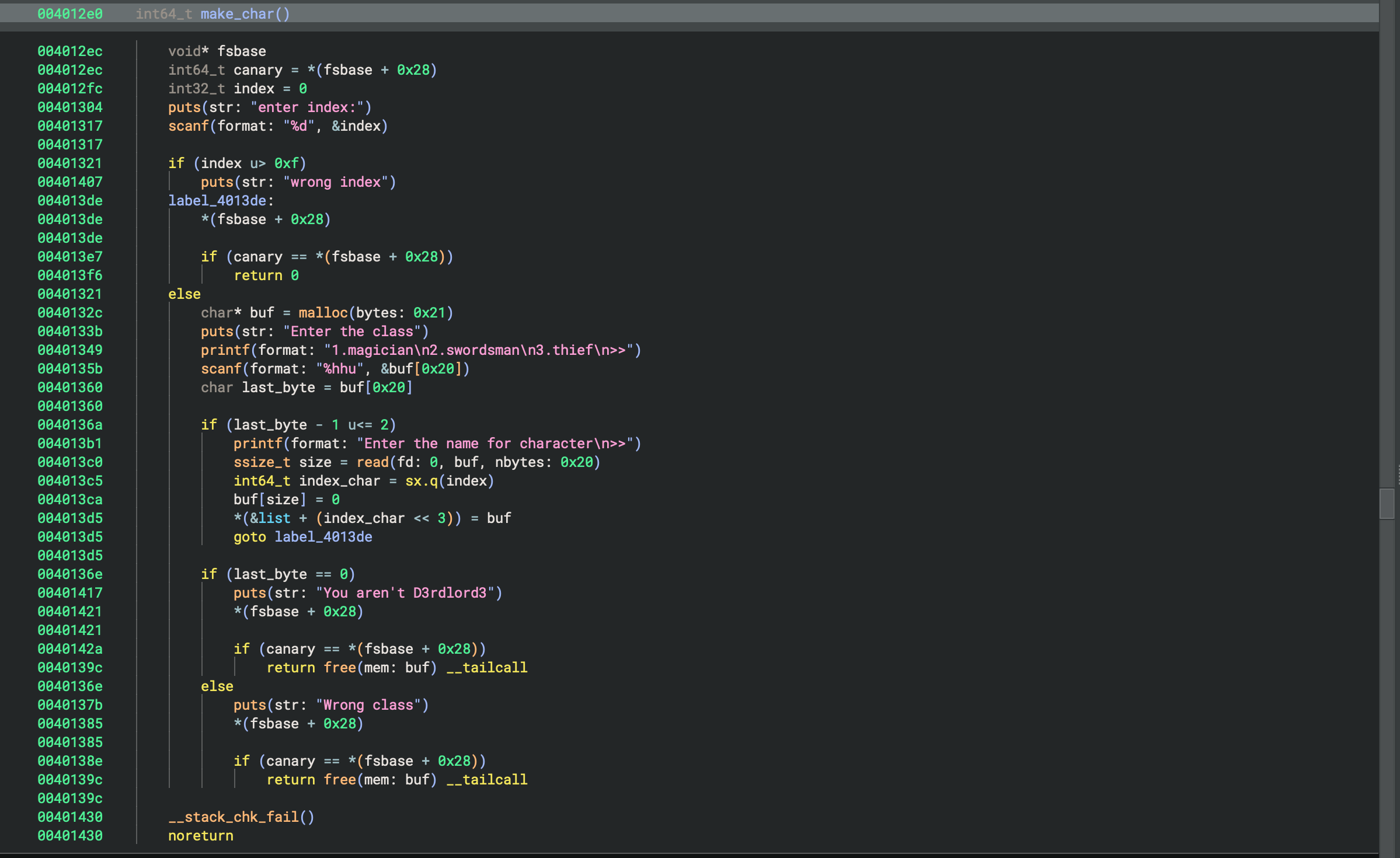Click the splitter handle at right edge
The width and height of the screenshot is (1400, 858).
coord(1398,474)
